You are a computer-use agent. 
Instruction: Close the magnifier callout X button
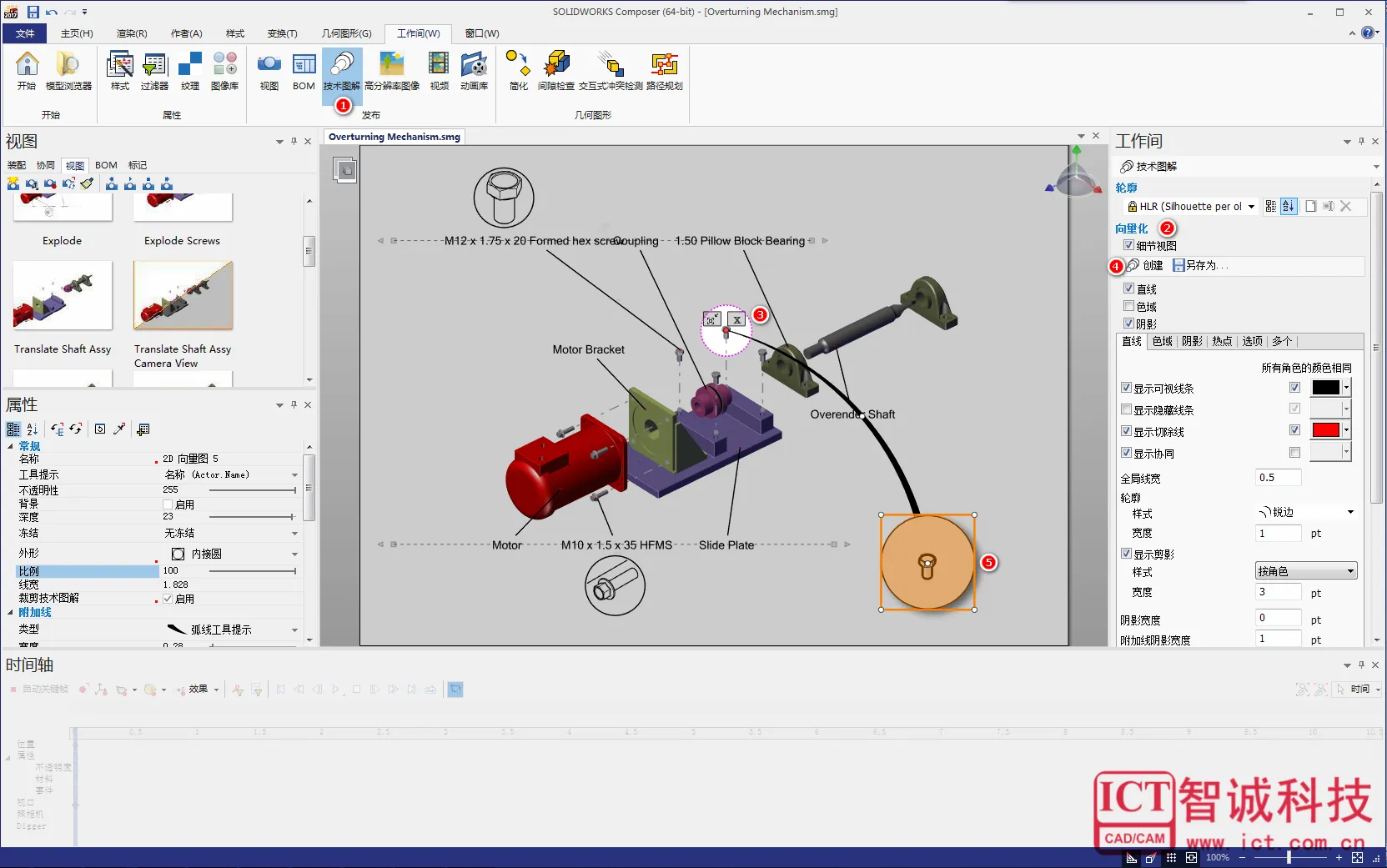tap(736, 319)
